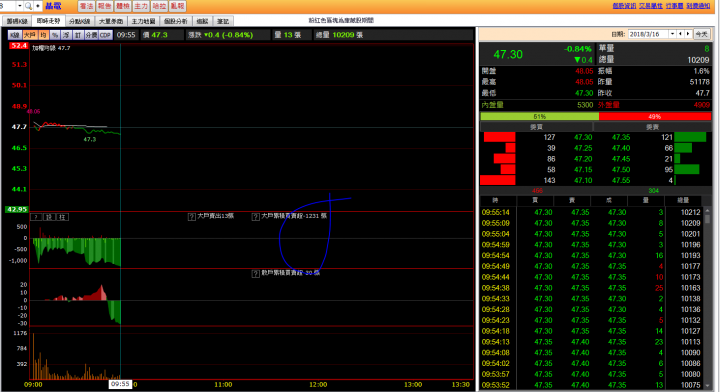Click the 總量 10209 張 header value
Screen dimensions: 720x392
coord(339,35)
